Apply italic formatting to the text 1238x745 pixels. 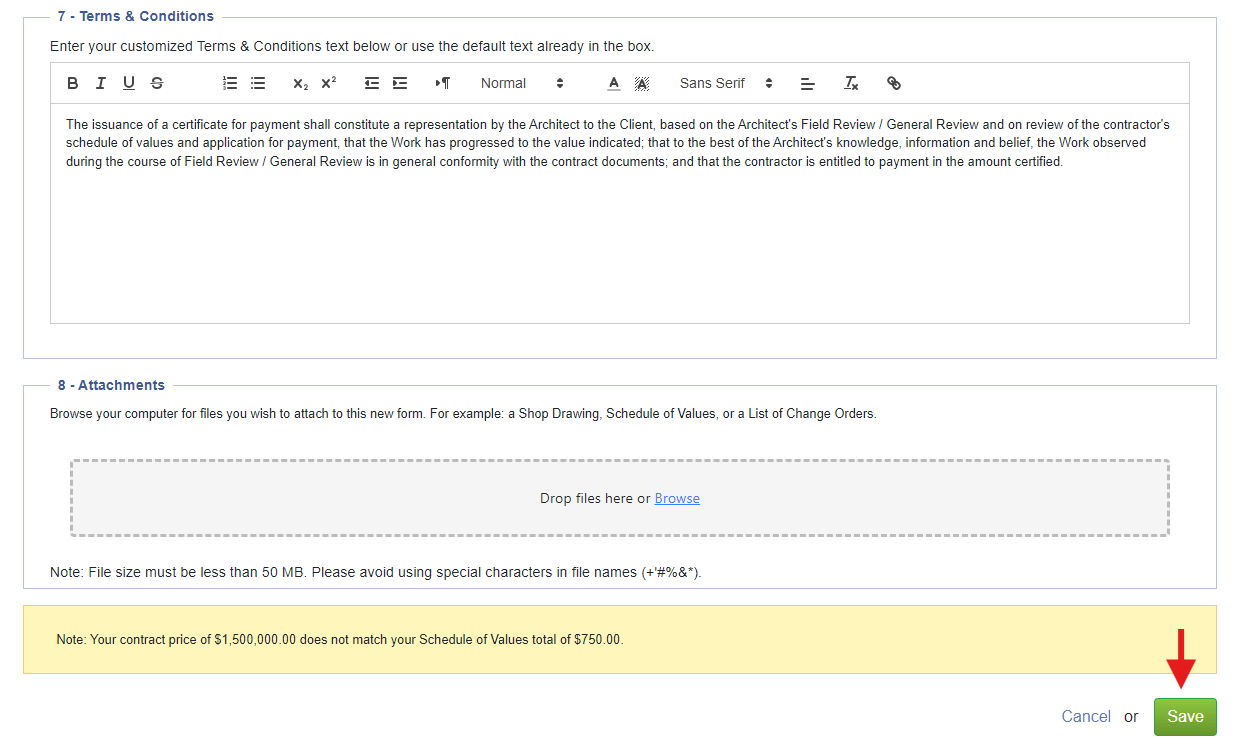click(x=101, y=83)
